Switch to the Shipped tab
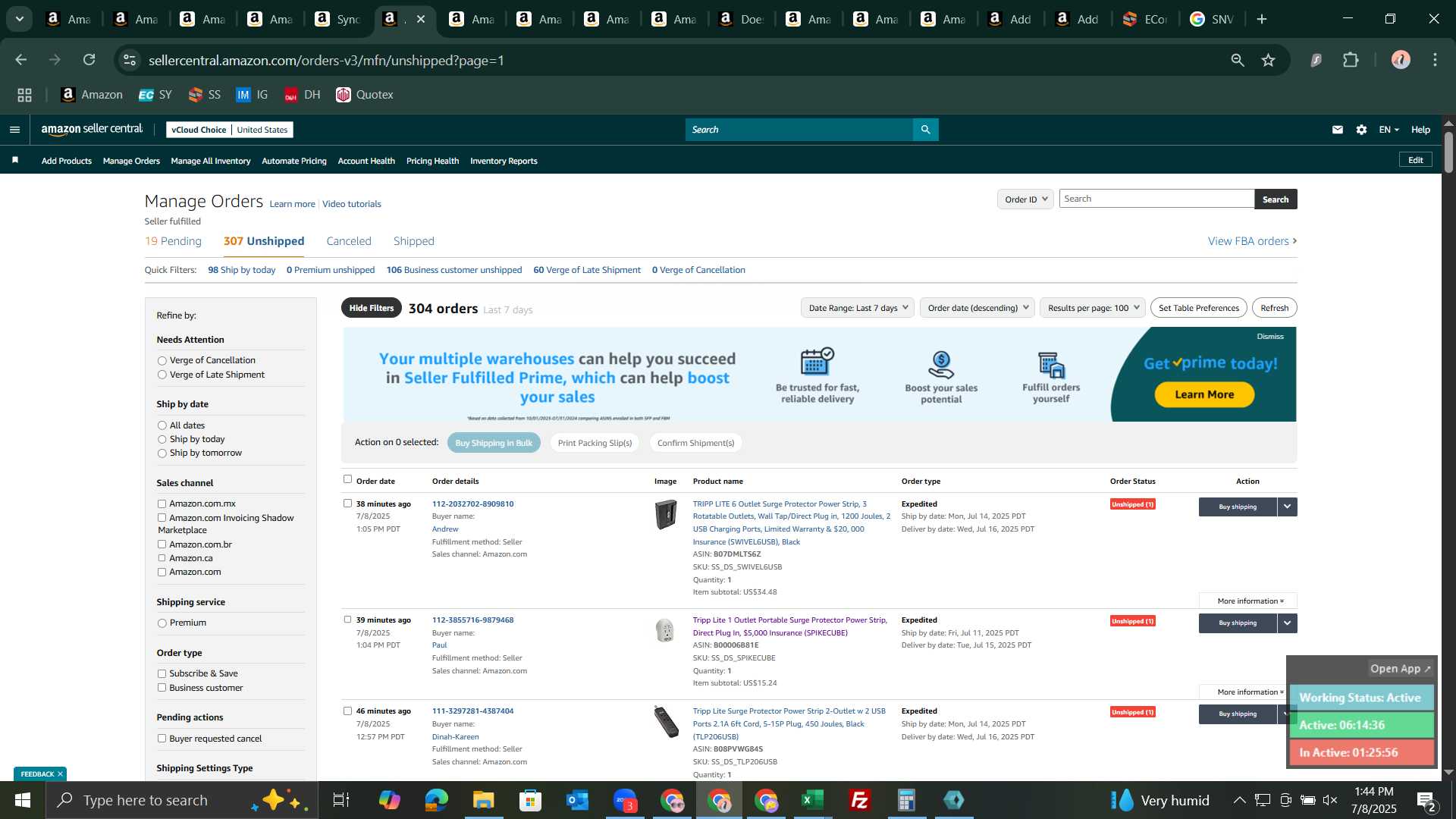The width and height of the screenshot is (1456, 819). click(414, 241)
